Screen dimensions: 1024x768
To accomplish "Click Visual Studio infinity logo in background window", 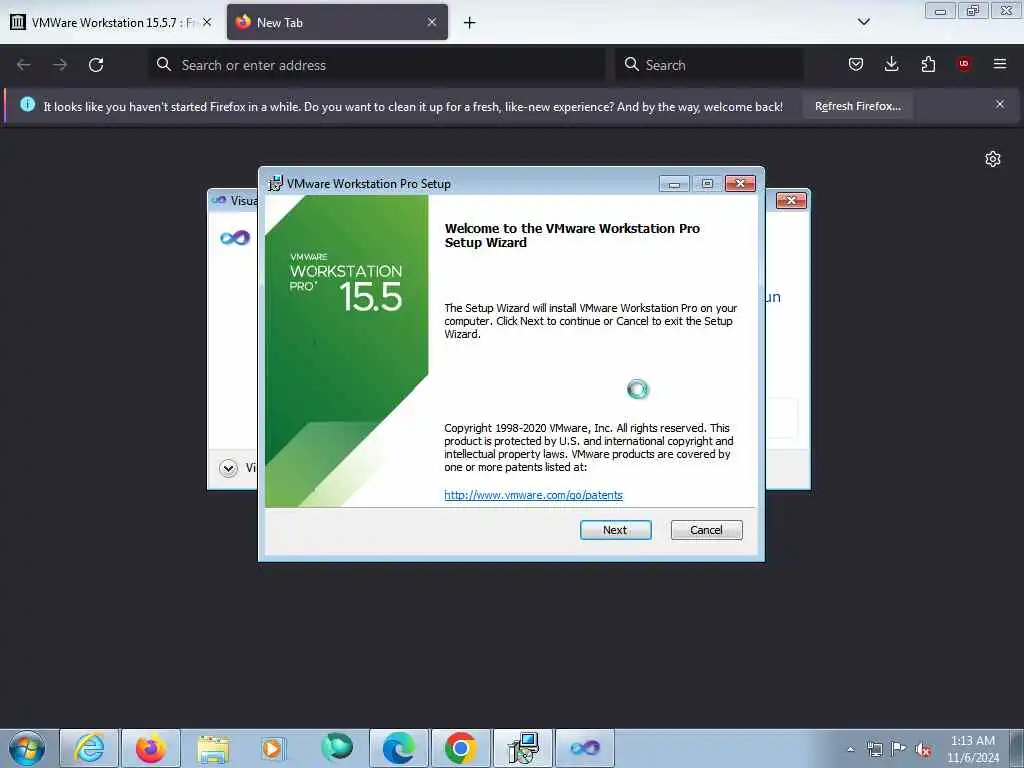I will tap(235, 238).
